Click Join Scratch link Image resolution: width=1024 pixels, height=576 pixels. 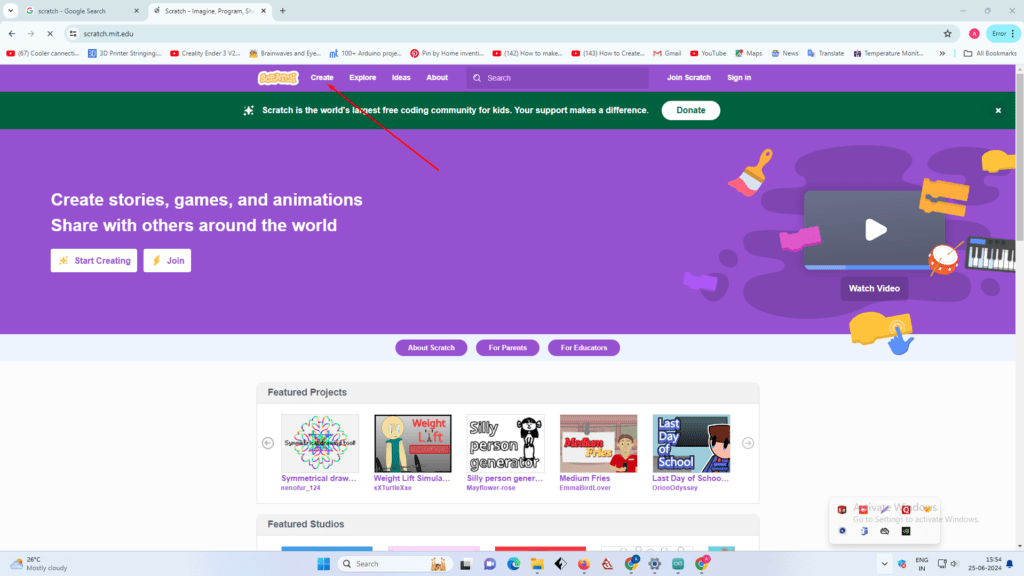pyautogui.click(x=688, y=78)
